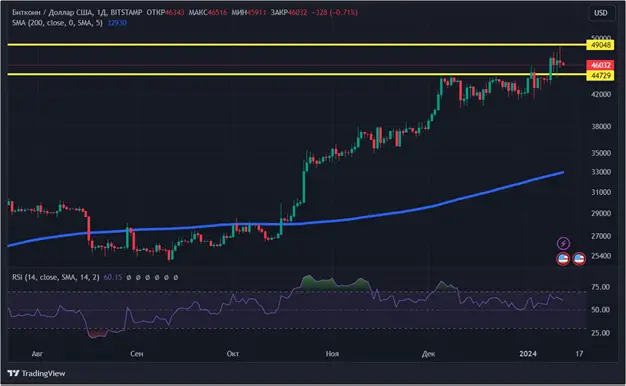Image resolution: width=626 pixels, height=386 pixels.
Task: Click the RSI (14, close, SMA, 14, 2) legend
Action: (x=55, y=277)
